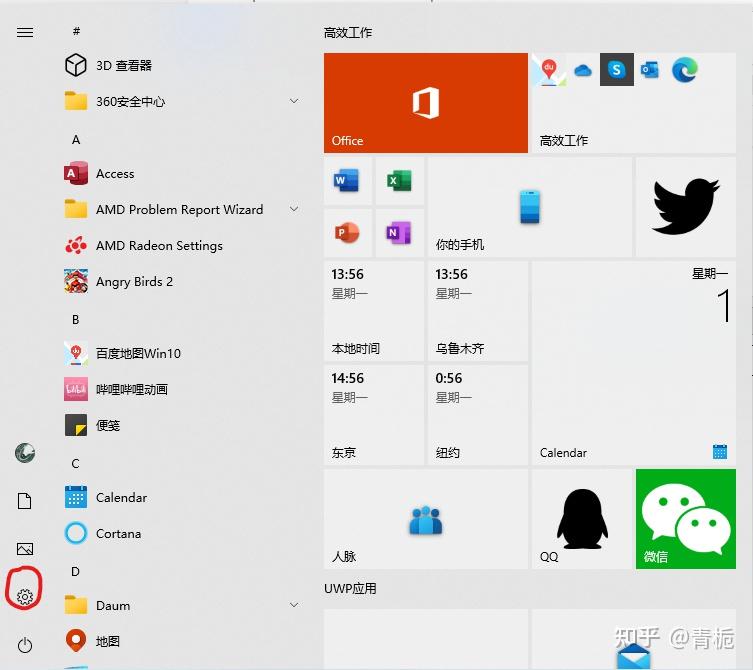Open the 你的手机 phone tile
Image resolution: width=753 pixels, height=670 pixels.
click(530, 207)
